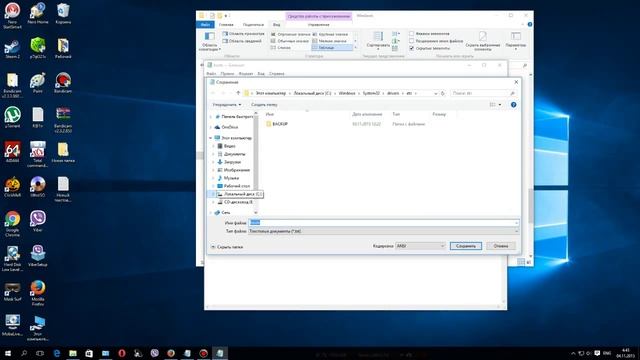Open the Корзина recycle bin icon
This screenshot has width=640, height=360.
[x=63, y=13]
